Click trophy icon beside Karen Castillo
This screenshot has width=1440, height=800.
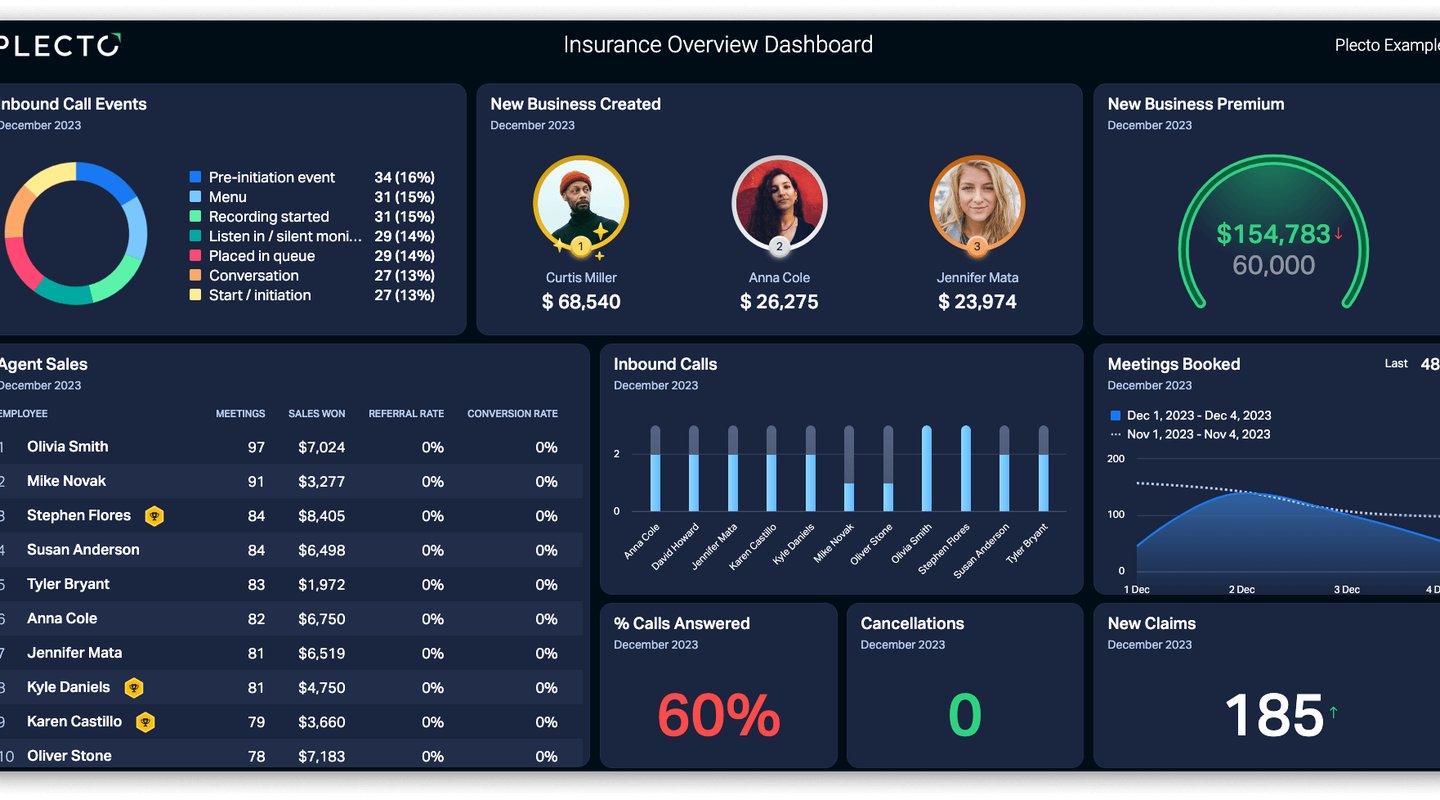click(x=145, y=722)
